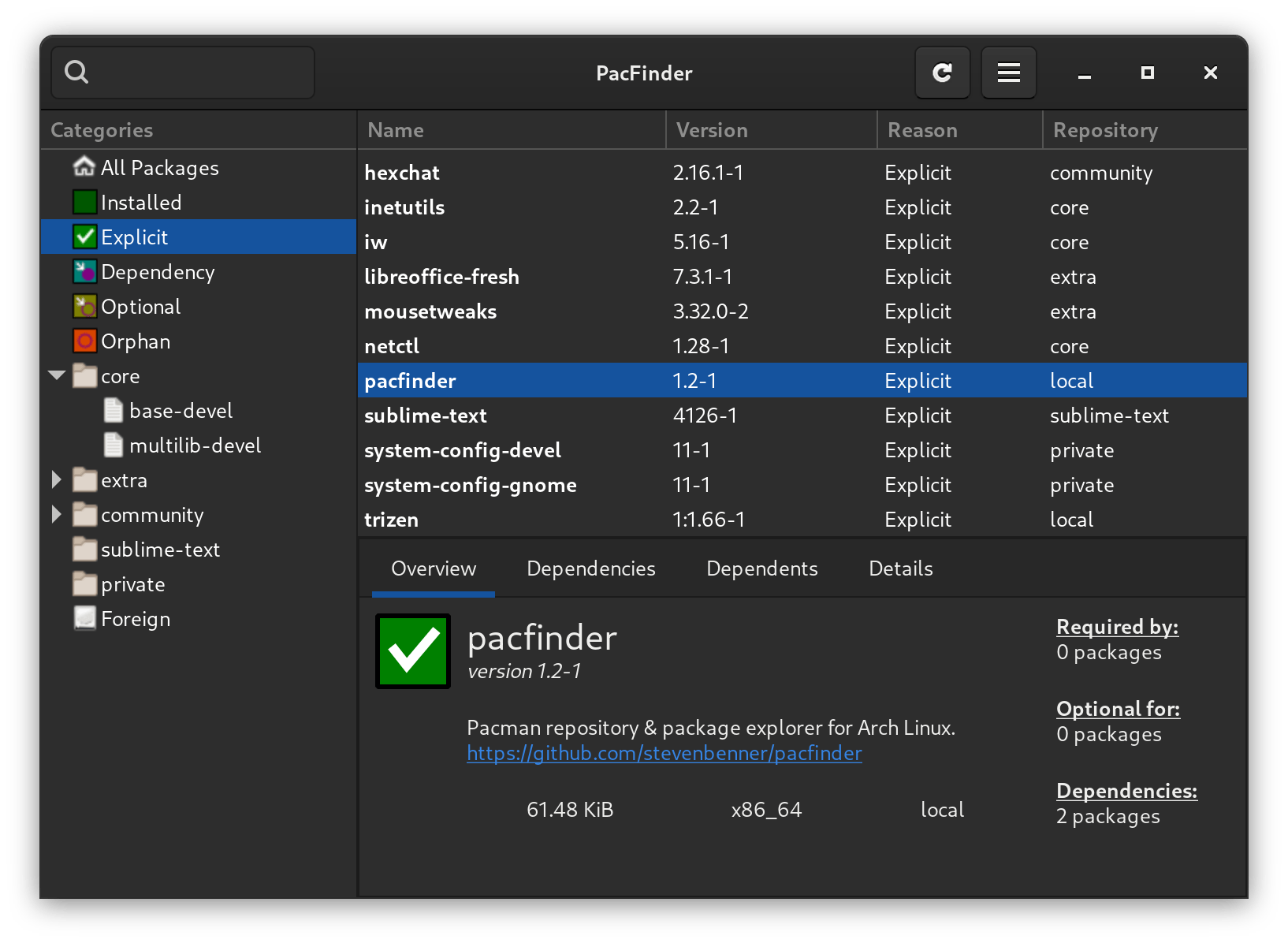Switch to the Dependencies tab
Viewport: 1288px width, 943px height.
pos(590,568)
